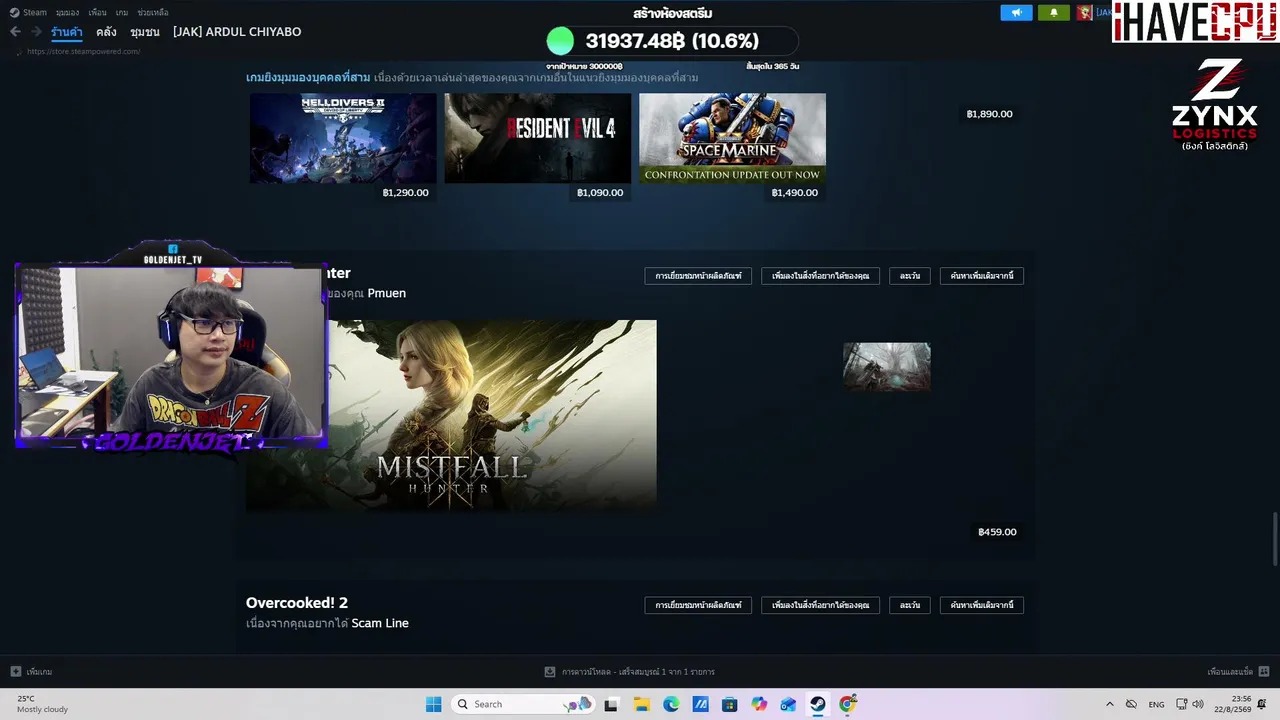Open the เพื่อน (Friends) menu
1280x720 pixels.
pyautogui.click(x=97, y=13)
